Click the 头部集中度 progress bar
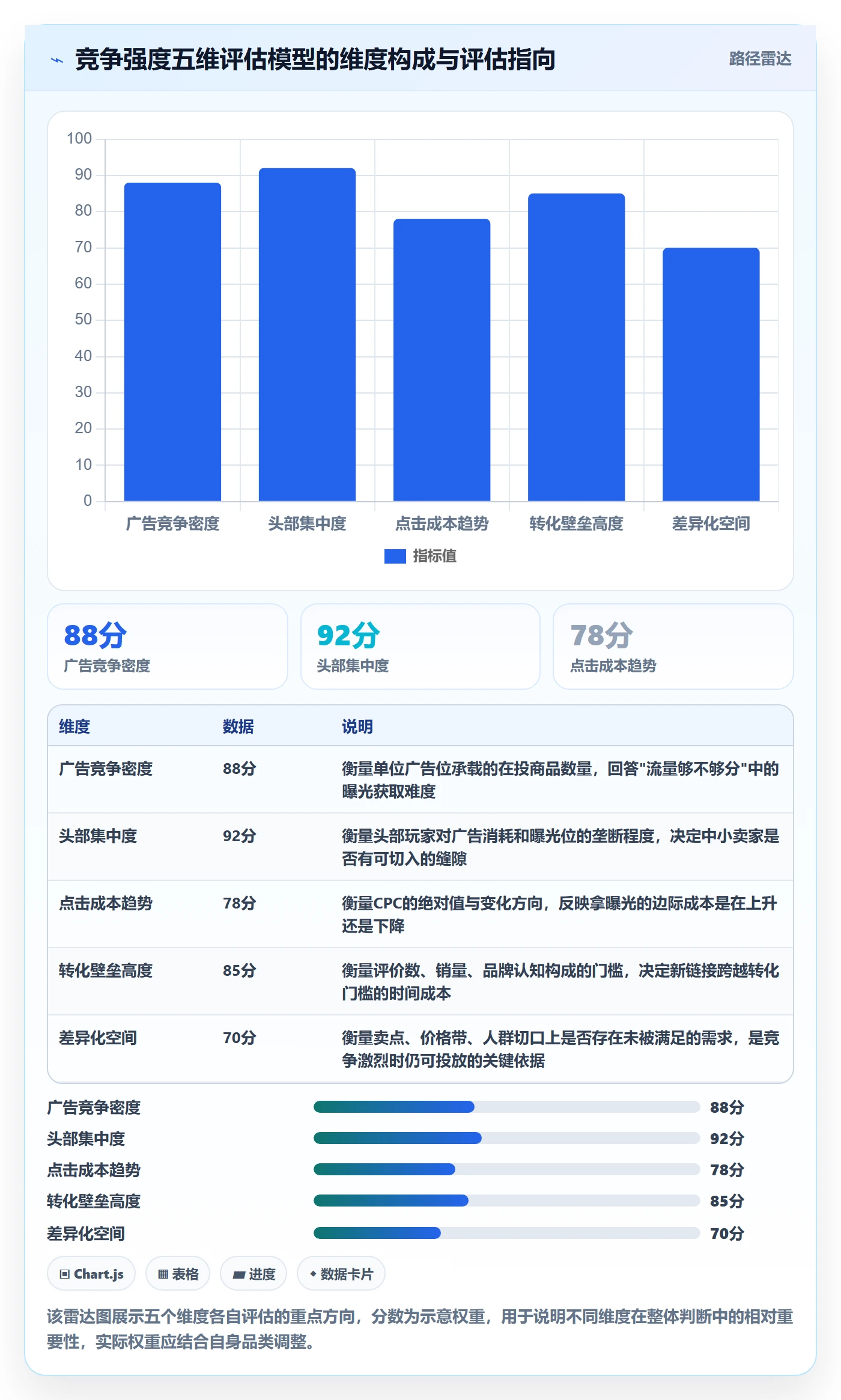The image size is (841, 1400). coord(507,1138)
